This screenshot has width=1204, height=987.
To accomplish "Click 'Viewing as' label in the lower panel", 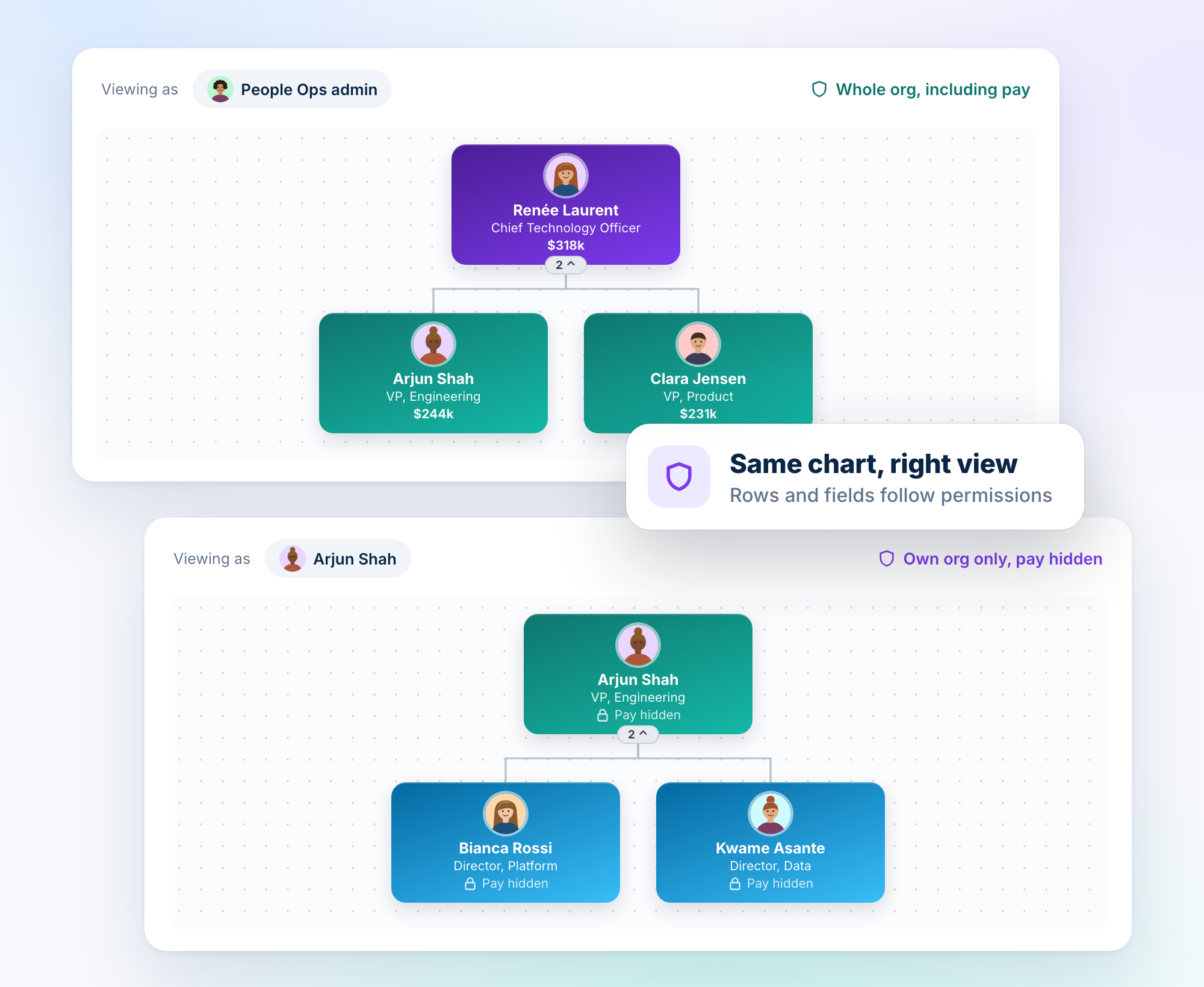I will coord(212,558).
